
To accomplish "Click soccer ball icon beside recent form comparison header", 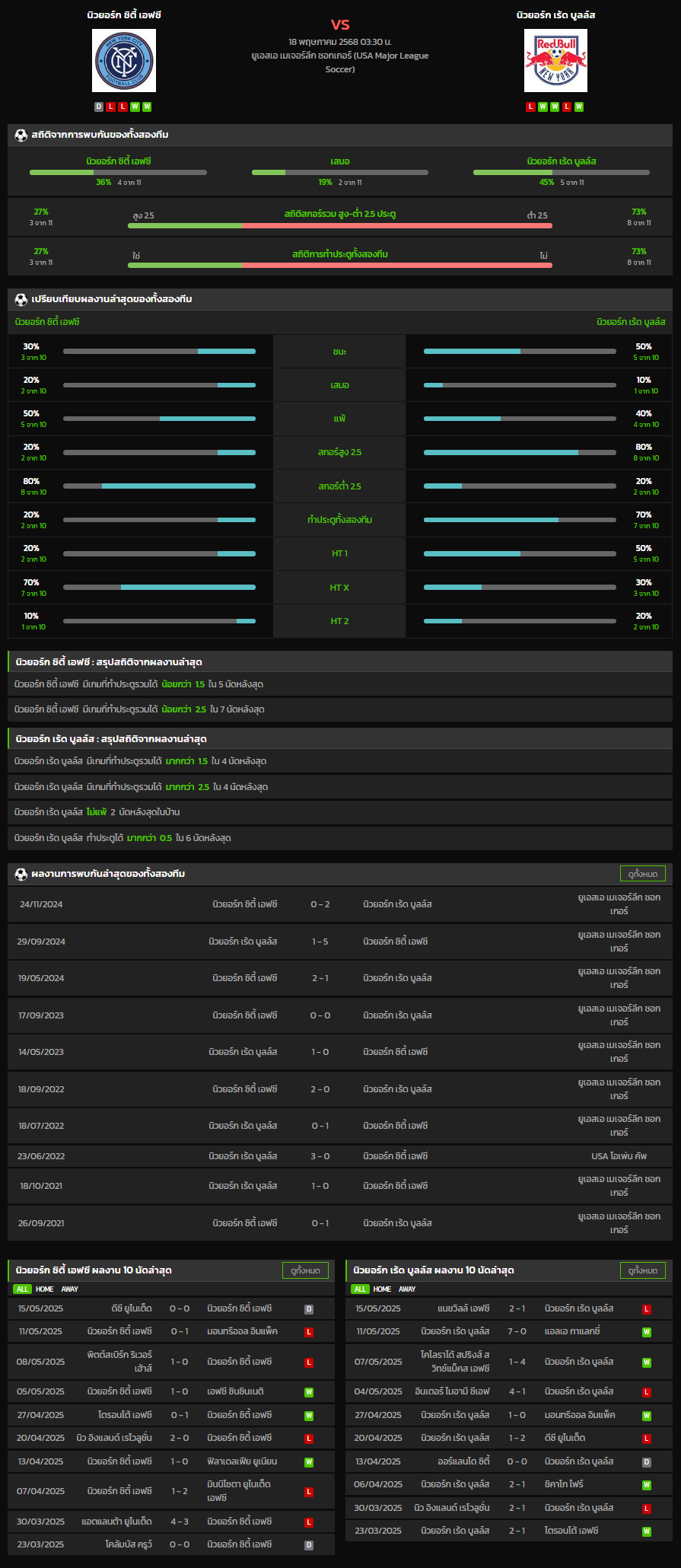I will point(21,299).
